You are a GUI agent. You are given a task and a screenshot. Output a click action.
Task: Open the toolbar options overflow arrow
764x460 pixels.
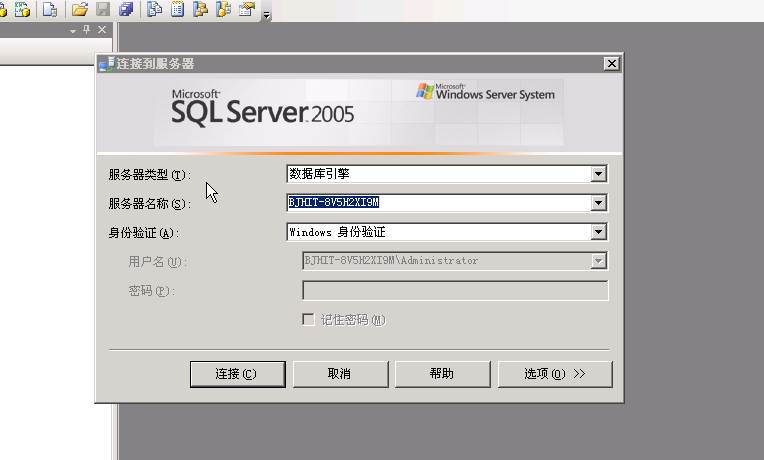(x=267, y=15)
